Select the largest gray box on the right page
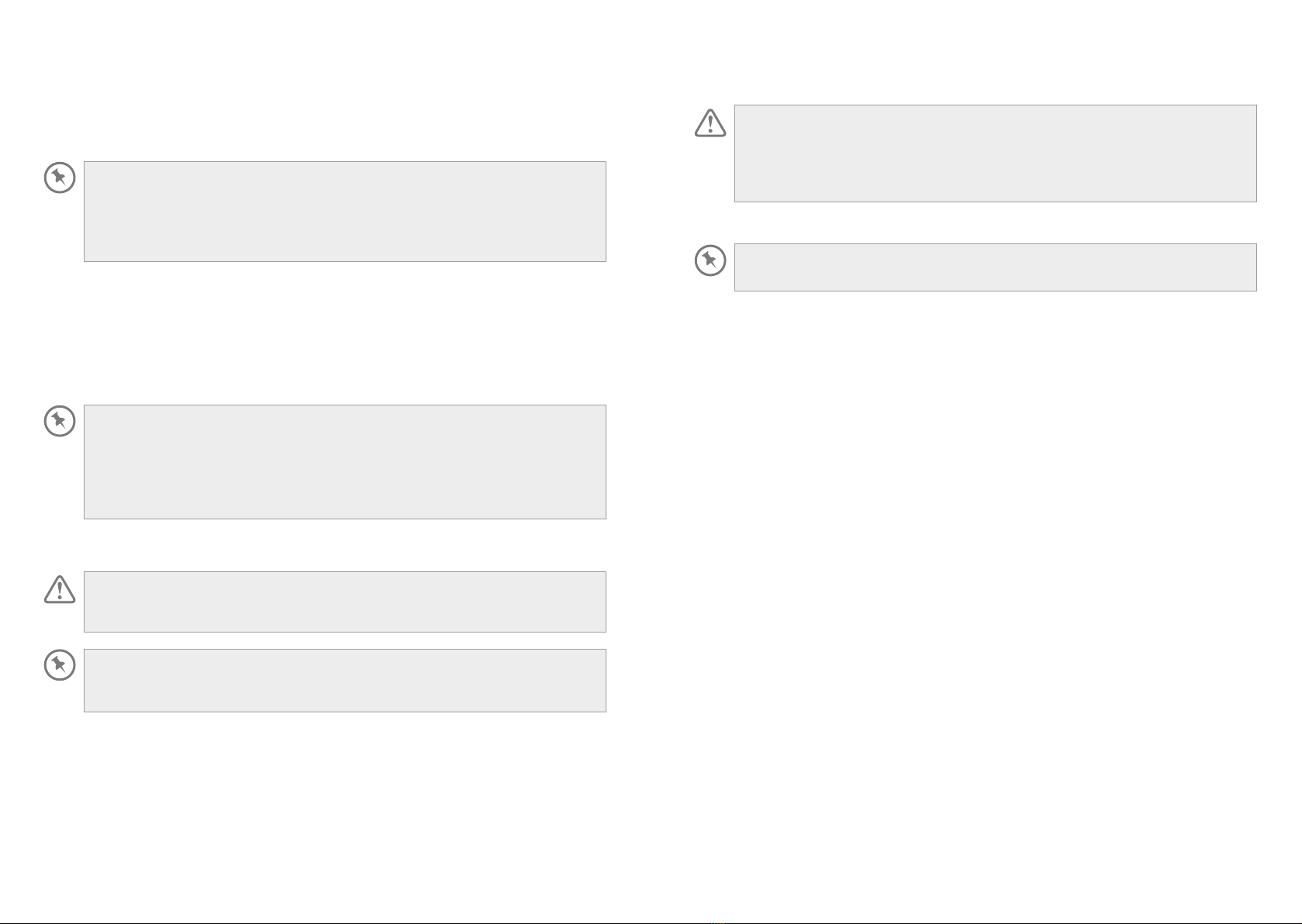 click(995, 153)
